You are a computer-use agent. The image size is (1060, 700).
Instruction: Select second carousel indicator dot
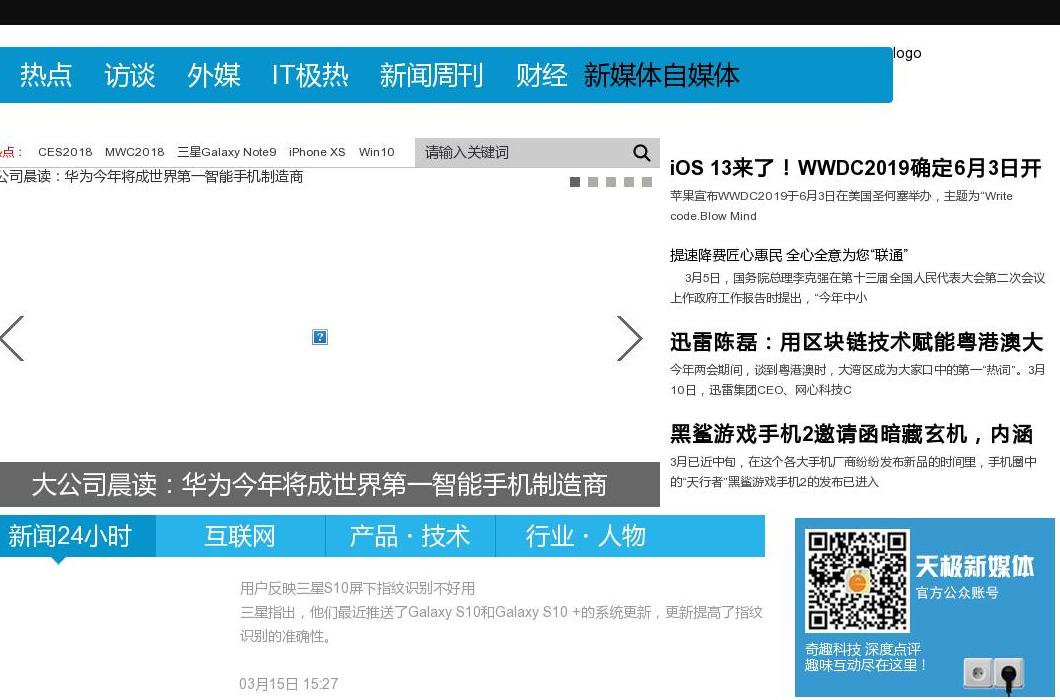click(x=593, y=182)
